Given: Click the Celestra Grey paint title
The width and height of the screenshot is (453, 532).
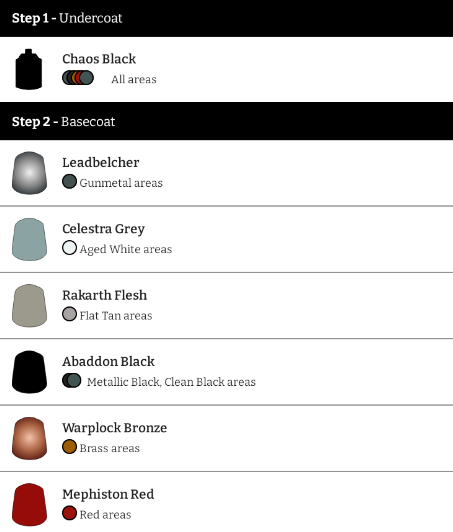Looking at the screenshot, I should coord(103,229).
